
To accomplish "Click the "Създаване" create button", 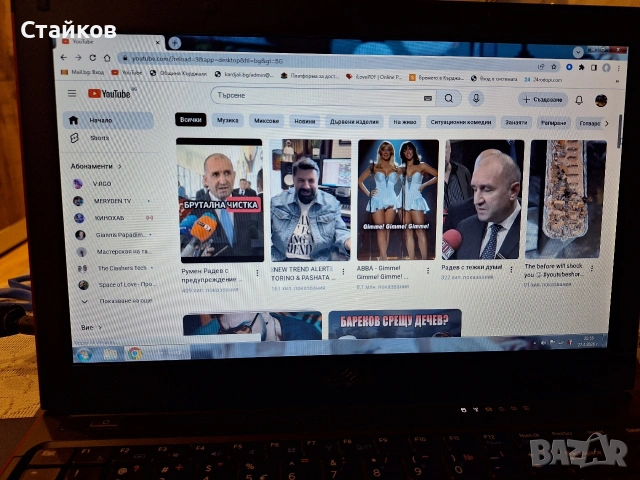I will coord(544,99).
